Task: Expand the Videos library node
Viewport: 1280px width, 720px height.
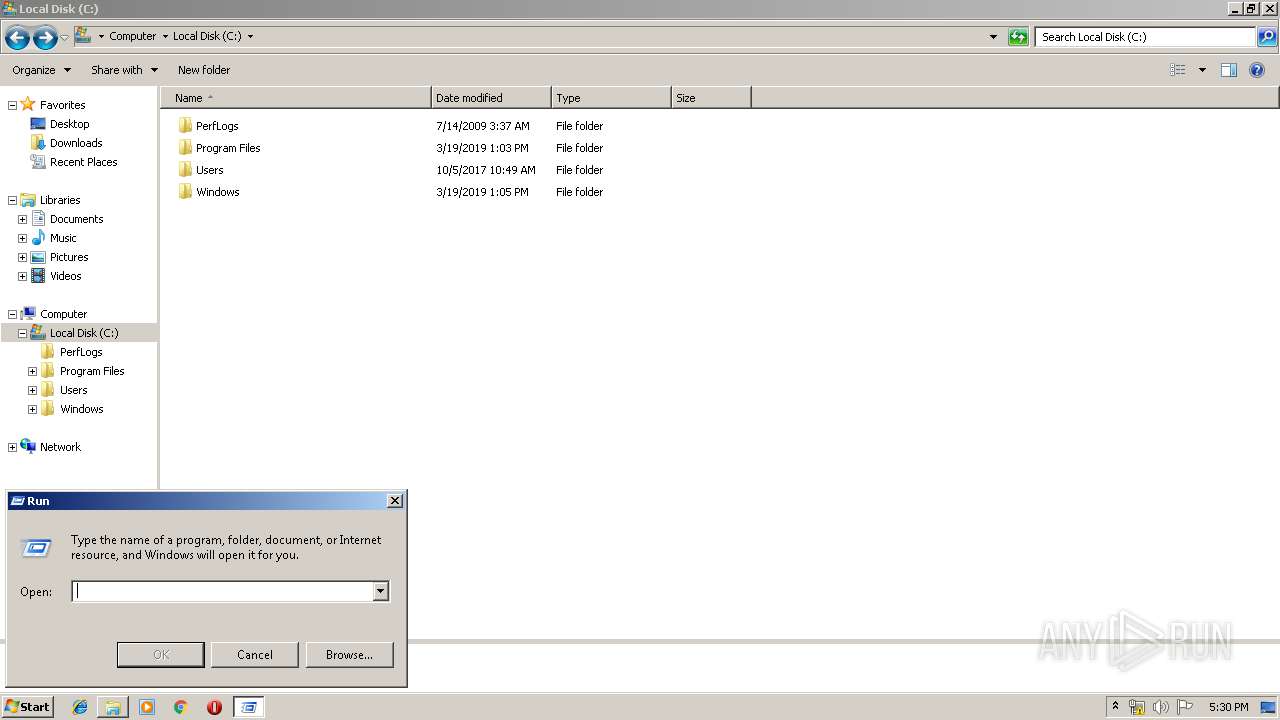Action: [x=22, y=276]
